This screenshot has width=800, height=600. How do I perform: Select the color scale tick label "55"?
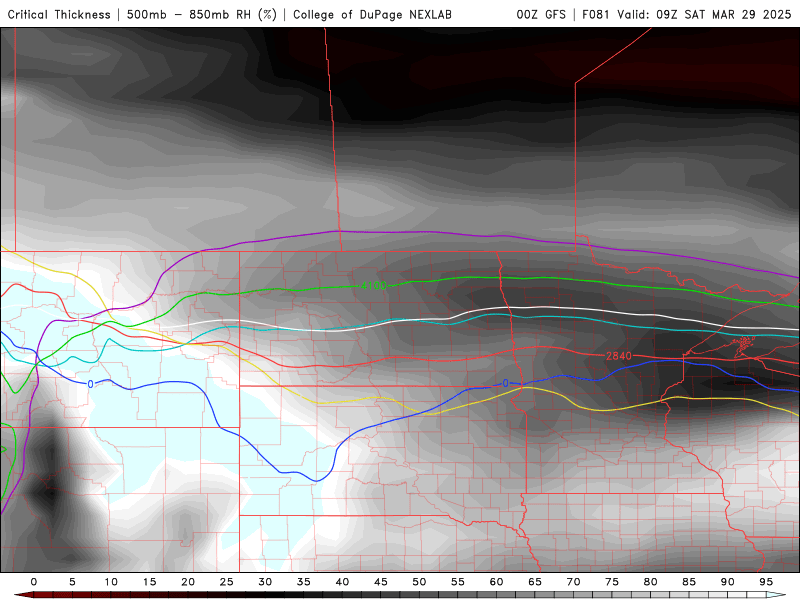click(458, 582)
